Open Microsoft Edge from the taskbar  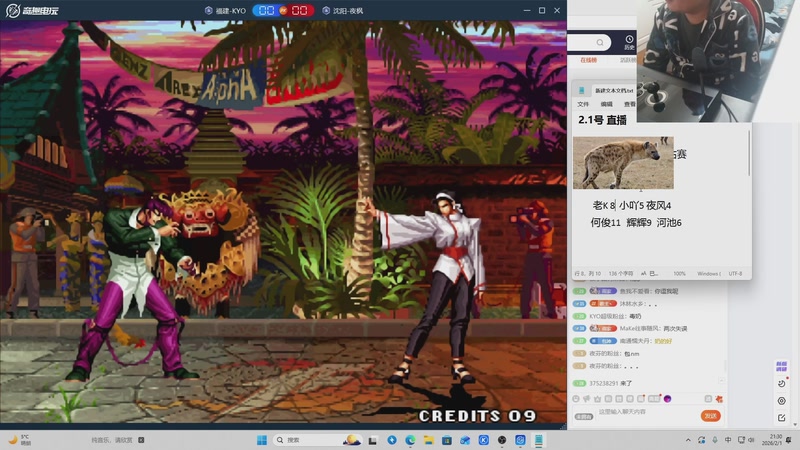[x=410, y=440]
